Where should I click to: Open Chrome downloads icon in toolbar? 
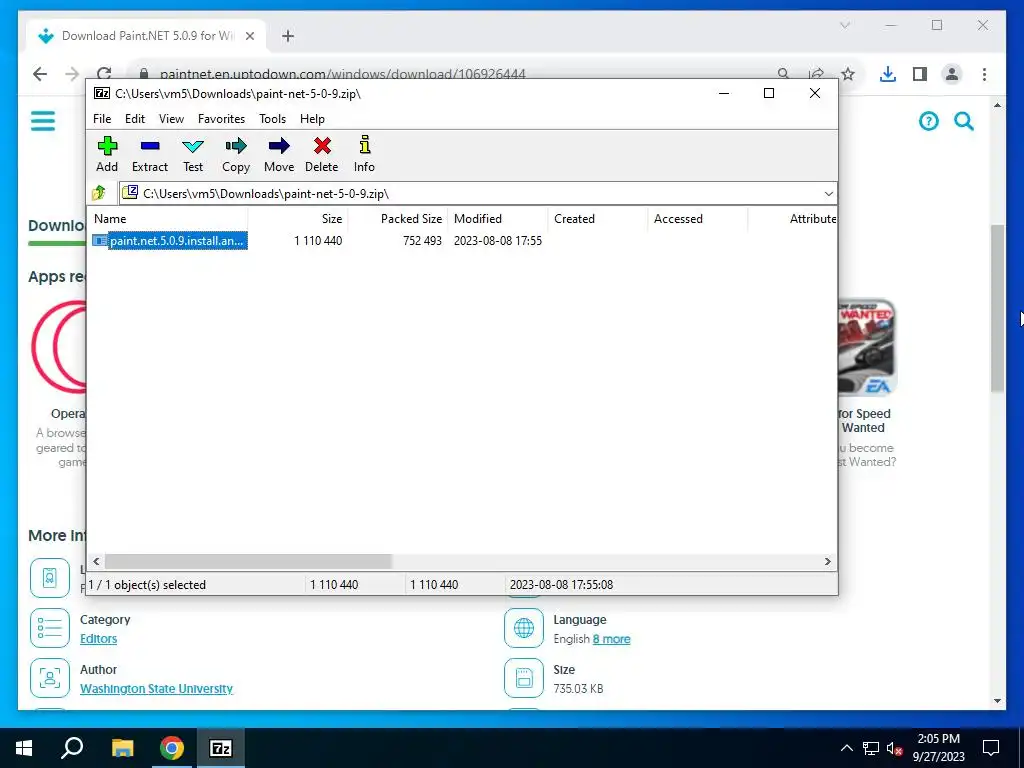[888, 74]
